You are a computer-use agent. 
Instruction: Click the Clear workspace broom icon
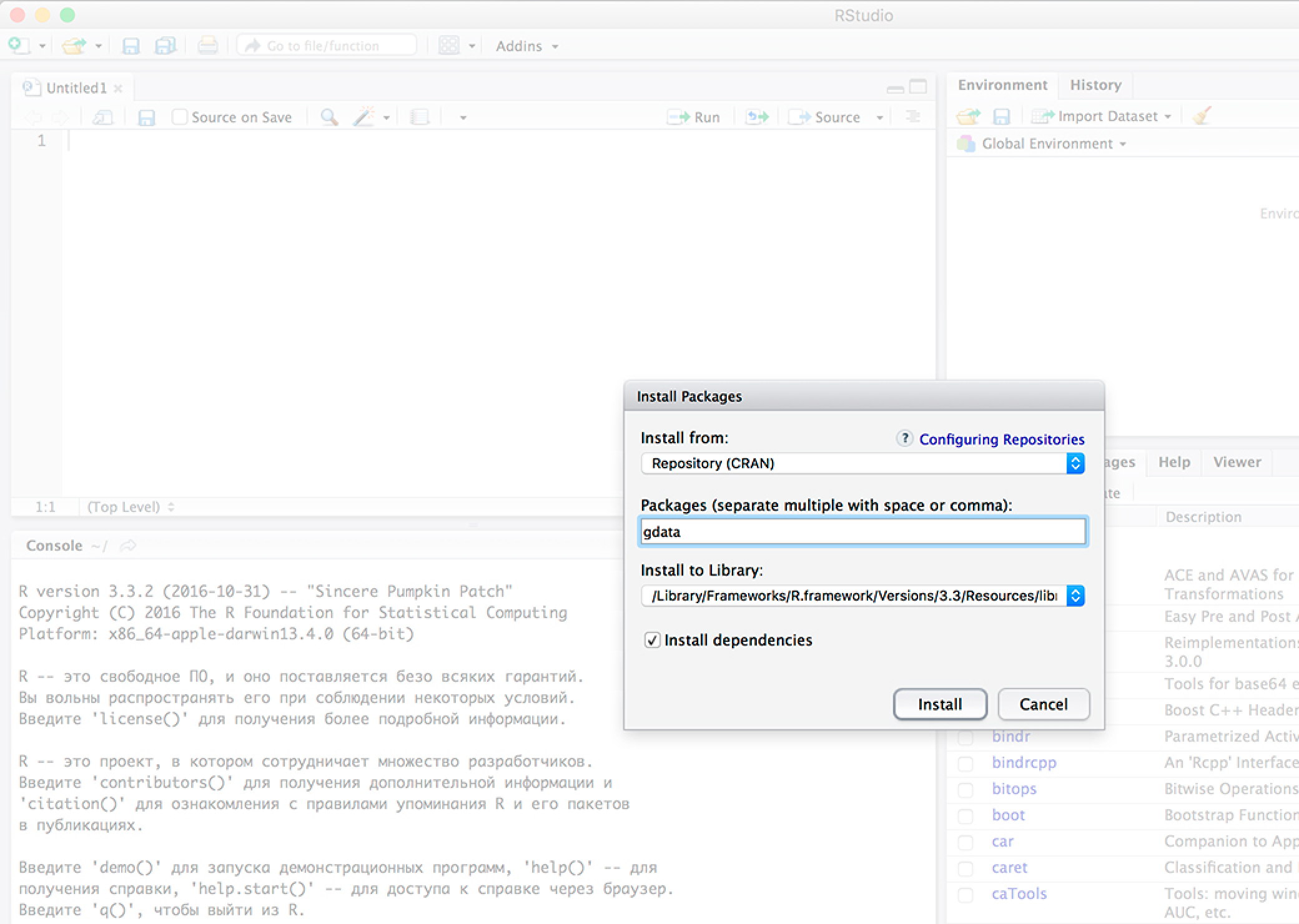[x=1201, y=115]
